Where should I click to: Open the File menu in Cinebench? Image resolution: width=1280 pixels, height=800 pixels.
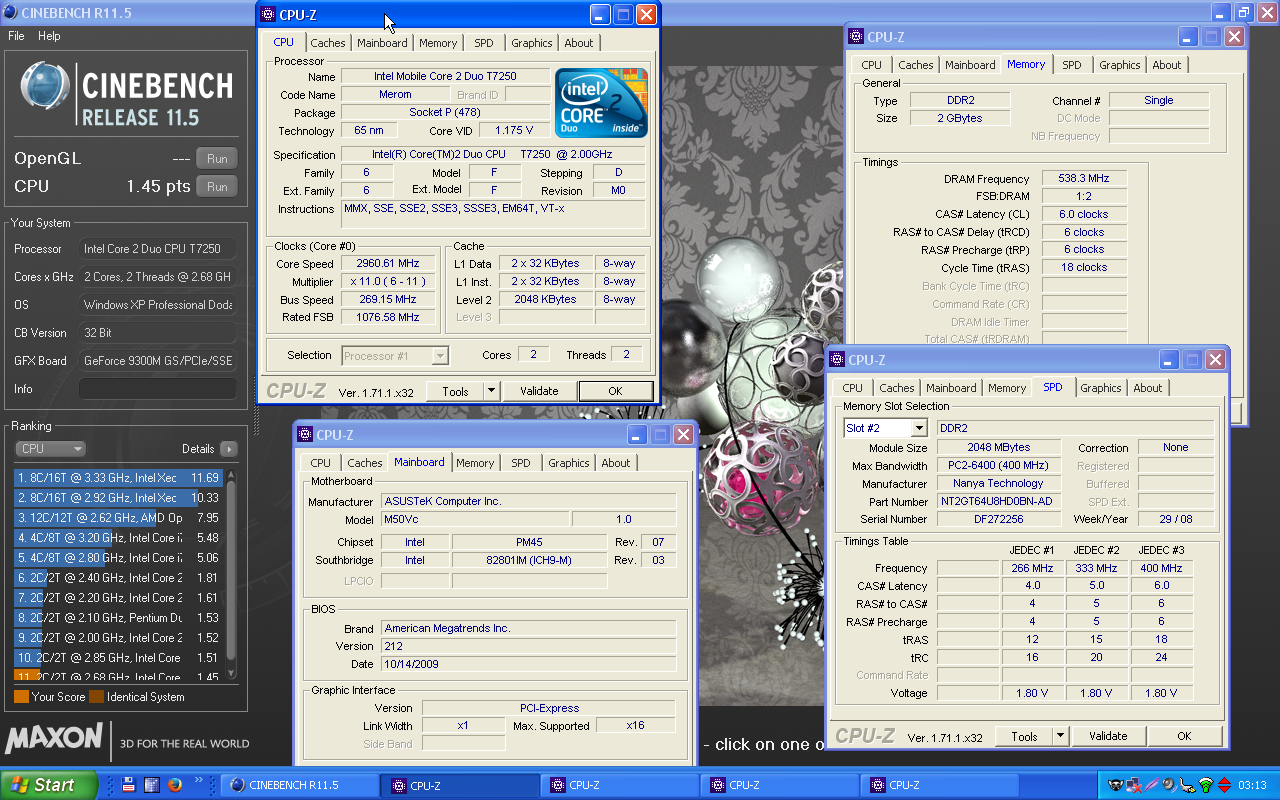(x=16, y=36)
